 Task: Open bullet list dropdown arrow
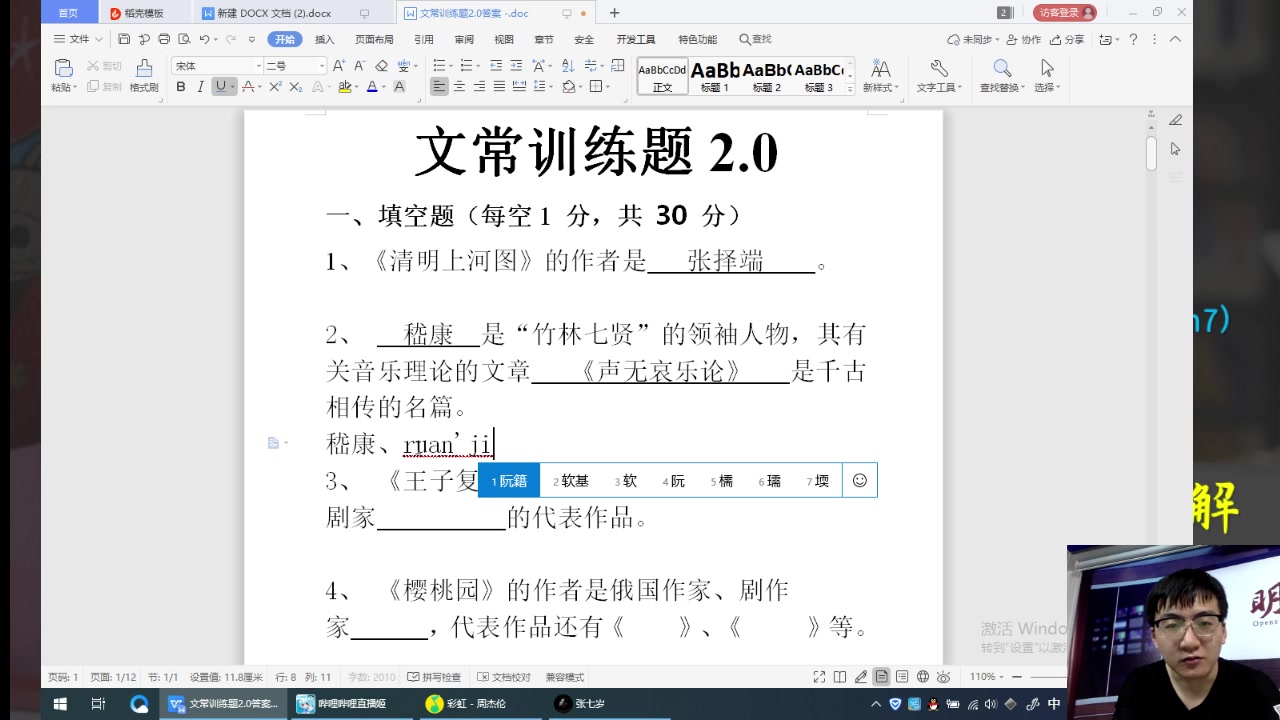pos(450,66)
